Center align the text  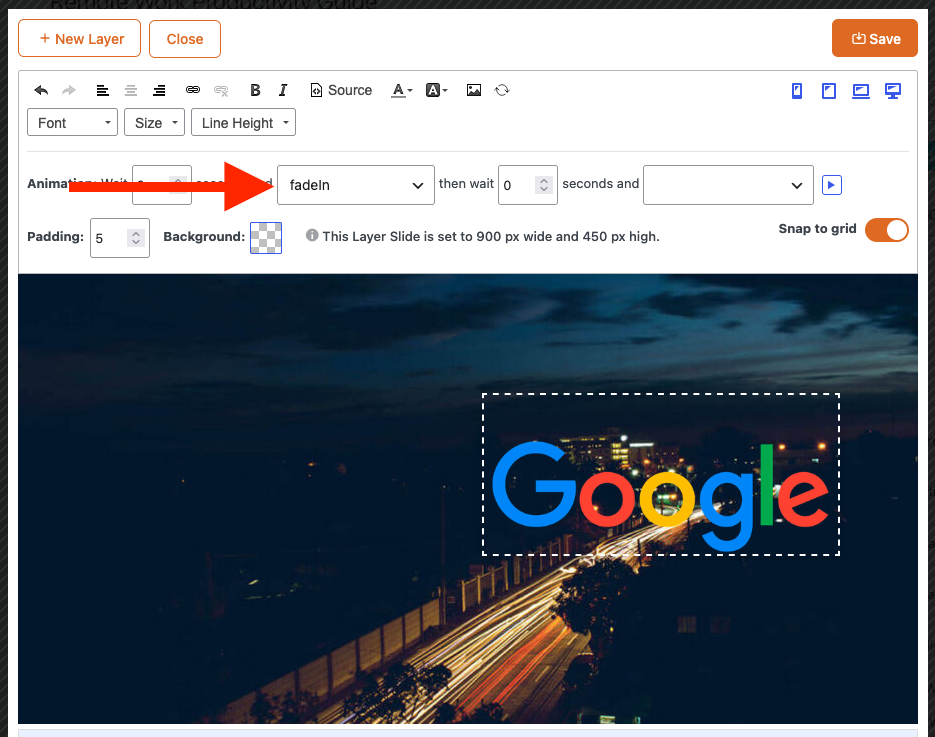coord(131,90)
